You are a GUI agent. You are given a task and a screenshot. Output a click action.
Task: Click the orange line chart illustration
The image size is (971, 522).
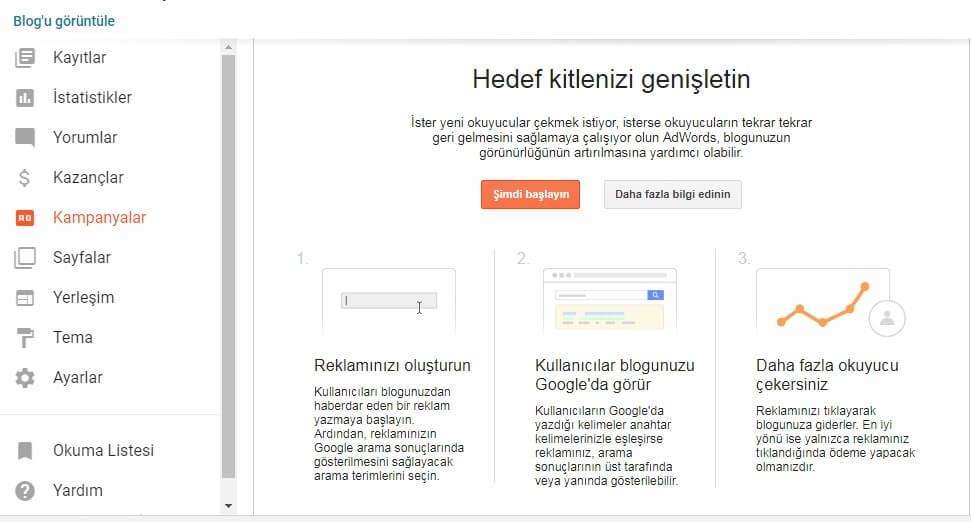(x=824, y=304)
